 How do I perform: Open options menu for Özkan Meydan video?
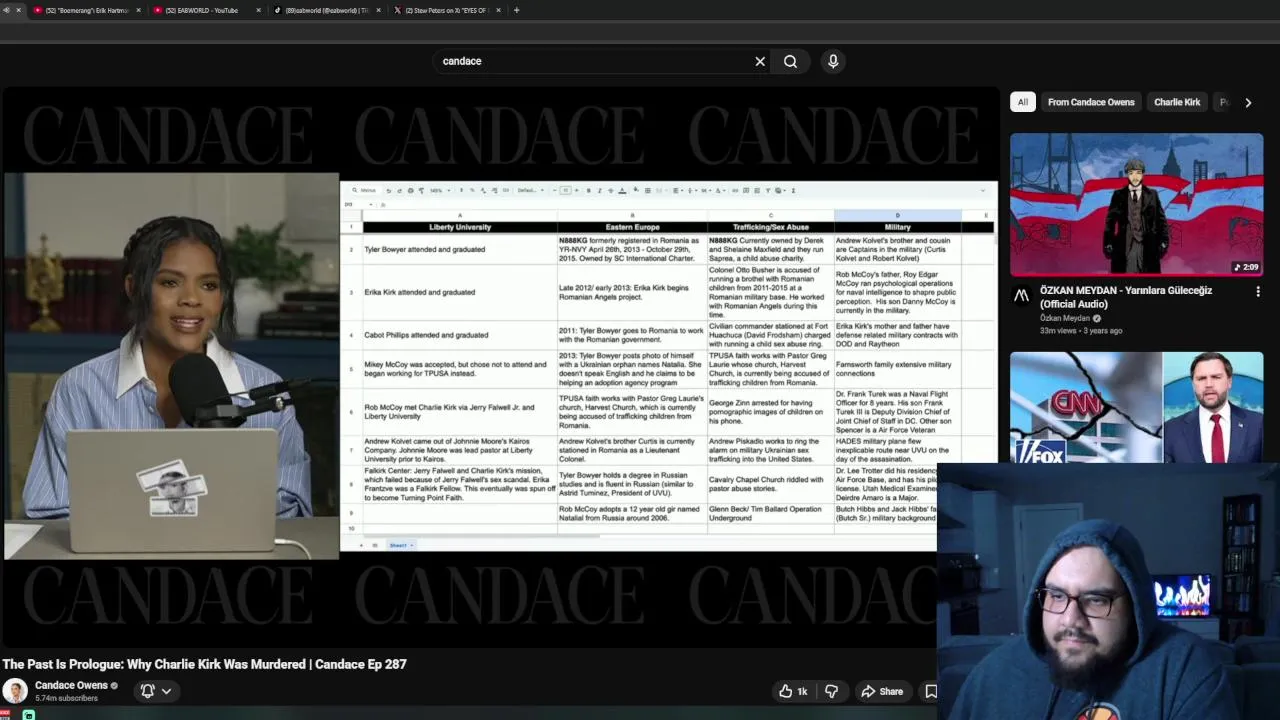coord(1258,292)
